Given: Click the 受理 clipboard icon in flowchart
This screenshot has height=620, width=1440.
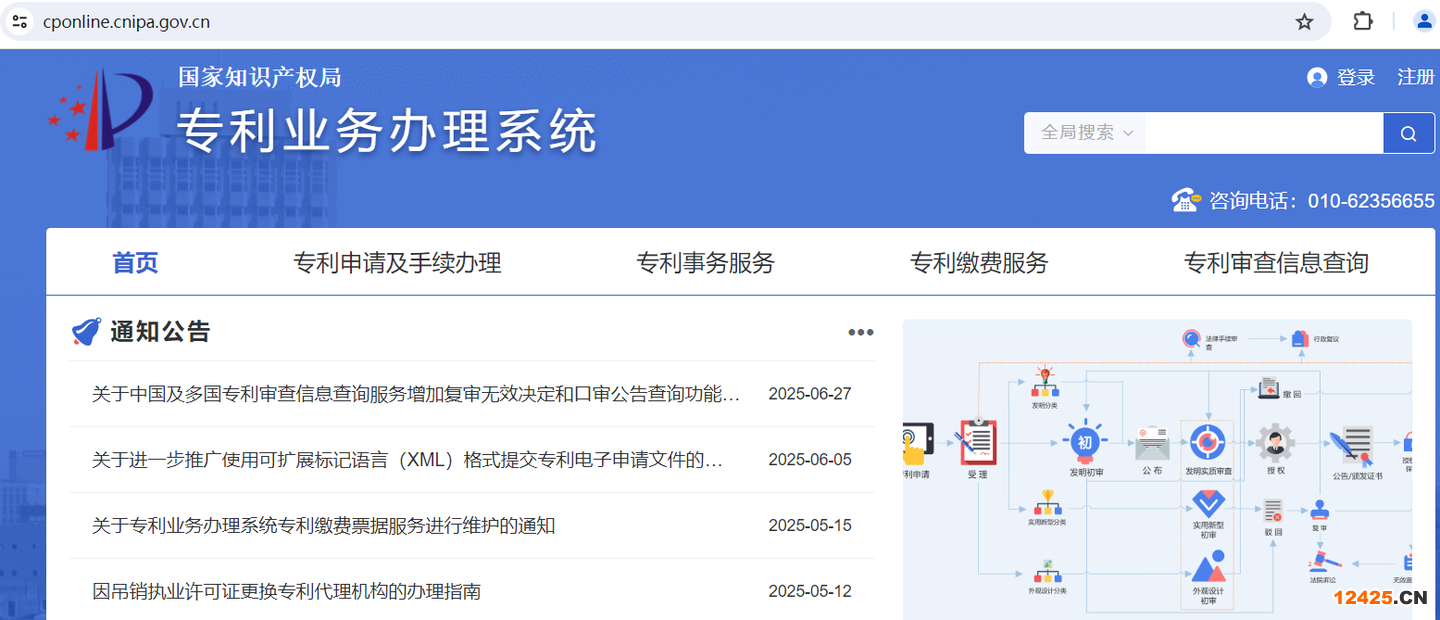Looking at the screenshot, I should [977, 441].
